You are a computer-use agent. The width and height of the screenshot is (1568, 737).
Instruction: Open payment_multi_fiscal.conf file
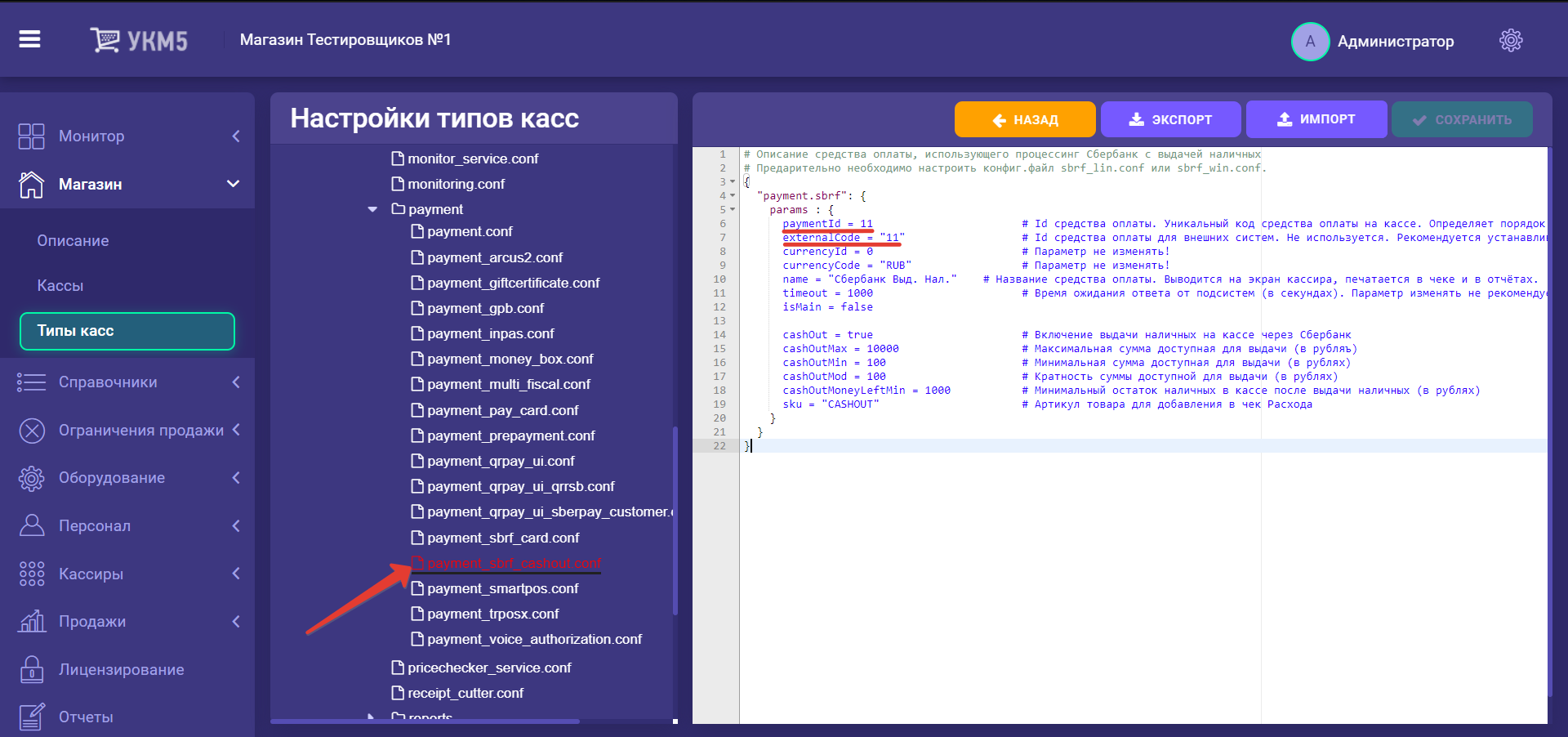coord(508,384)
